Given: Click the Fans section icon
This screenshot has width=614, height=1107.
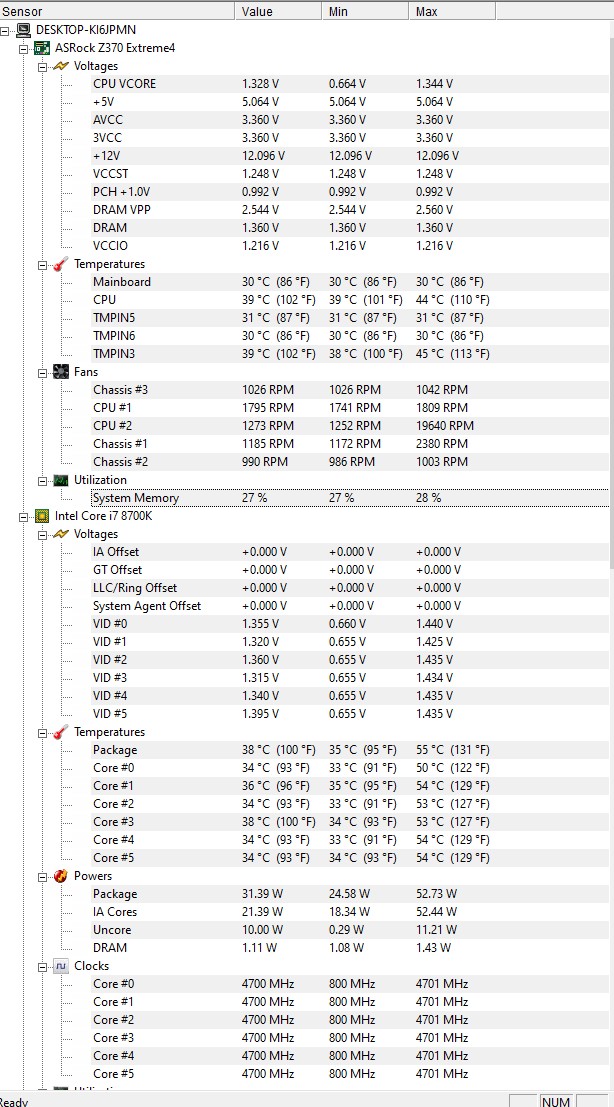Looking at the screenshot, I should (60, 371).
